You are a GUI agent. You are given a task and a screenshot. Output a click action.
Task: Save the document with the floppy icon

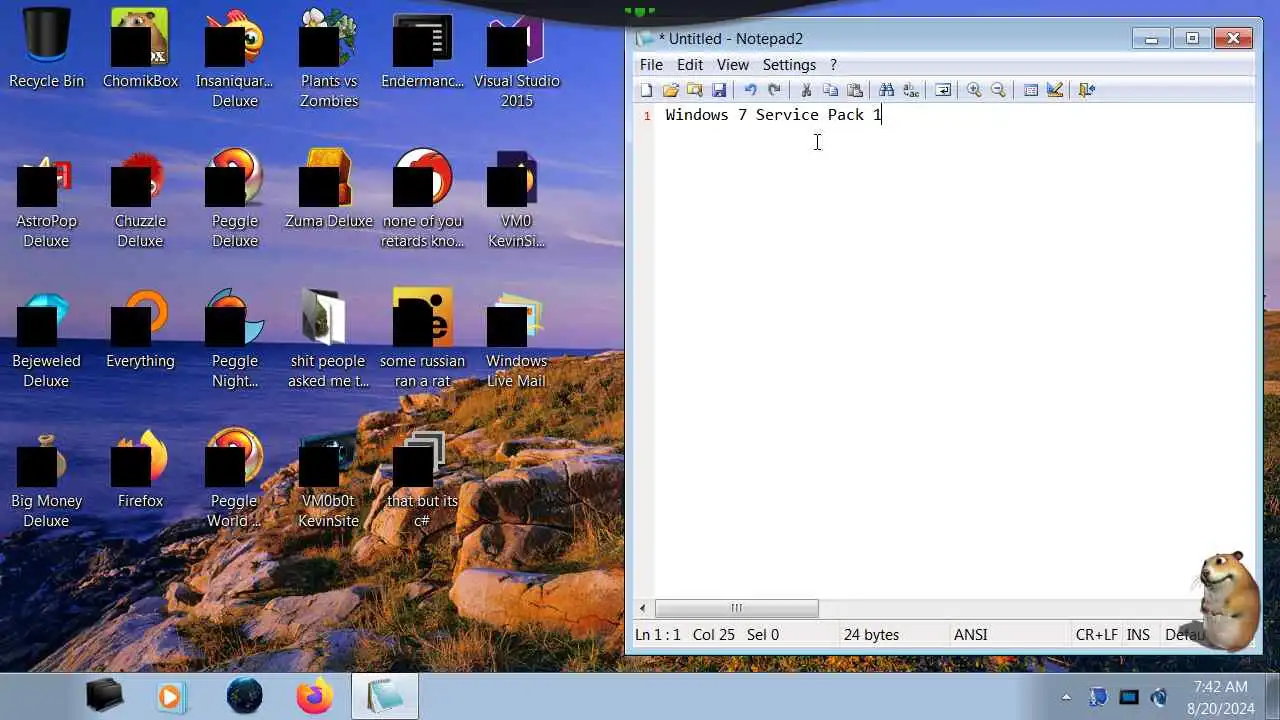click(x=719, y=90)
